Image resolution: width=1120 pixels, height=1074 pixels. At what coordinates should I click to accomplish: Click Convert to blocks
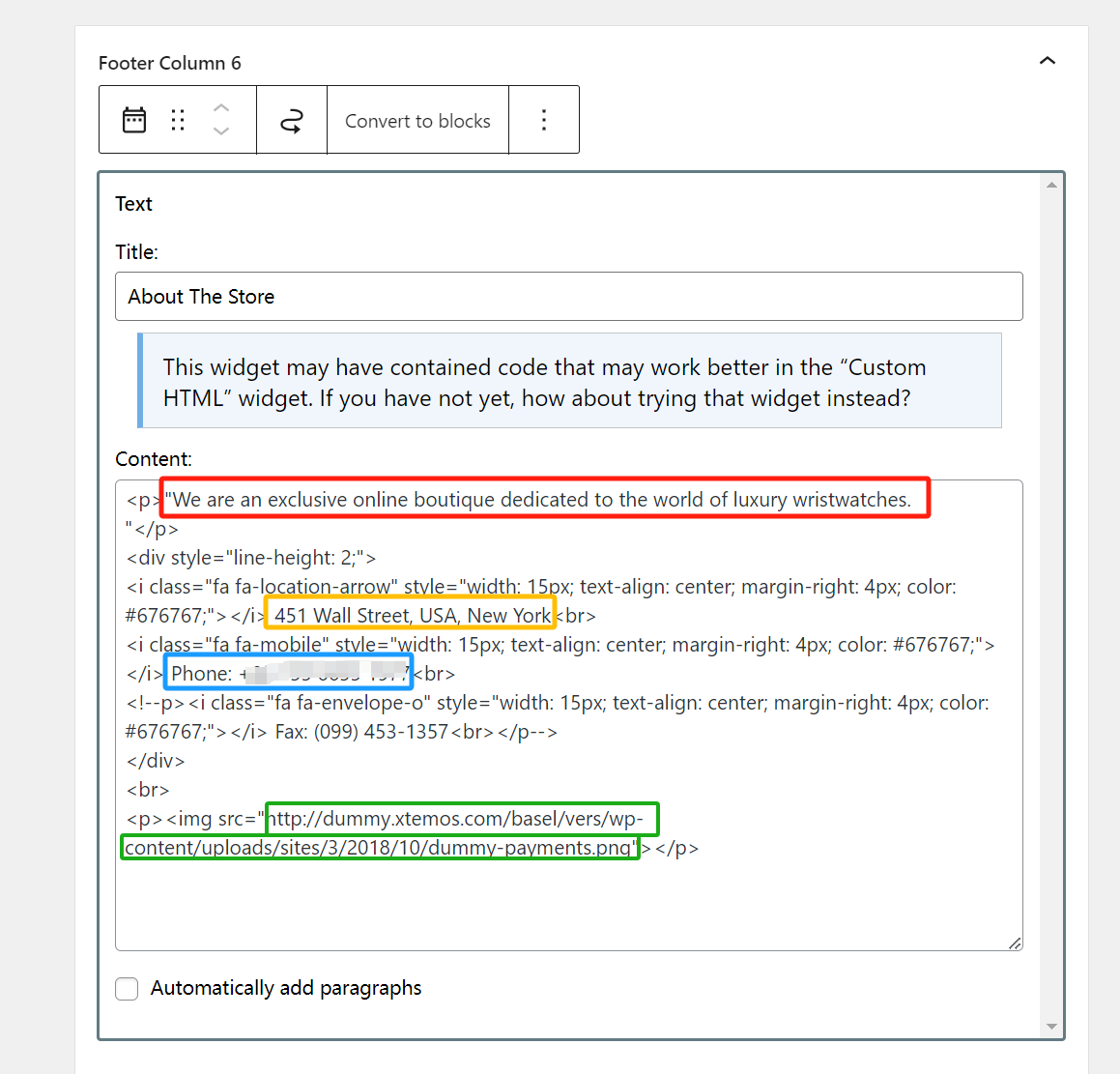coord(417,121)
